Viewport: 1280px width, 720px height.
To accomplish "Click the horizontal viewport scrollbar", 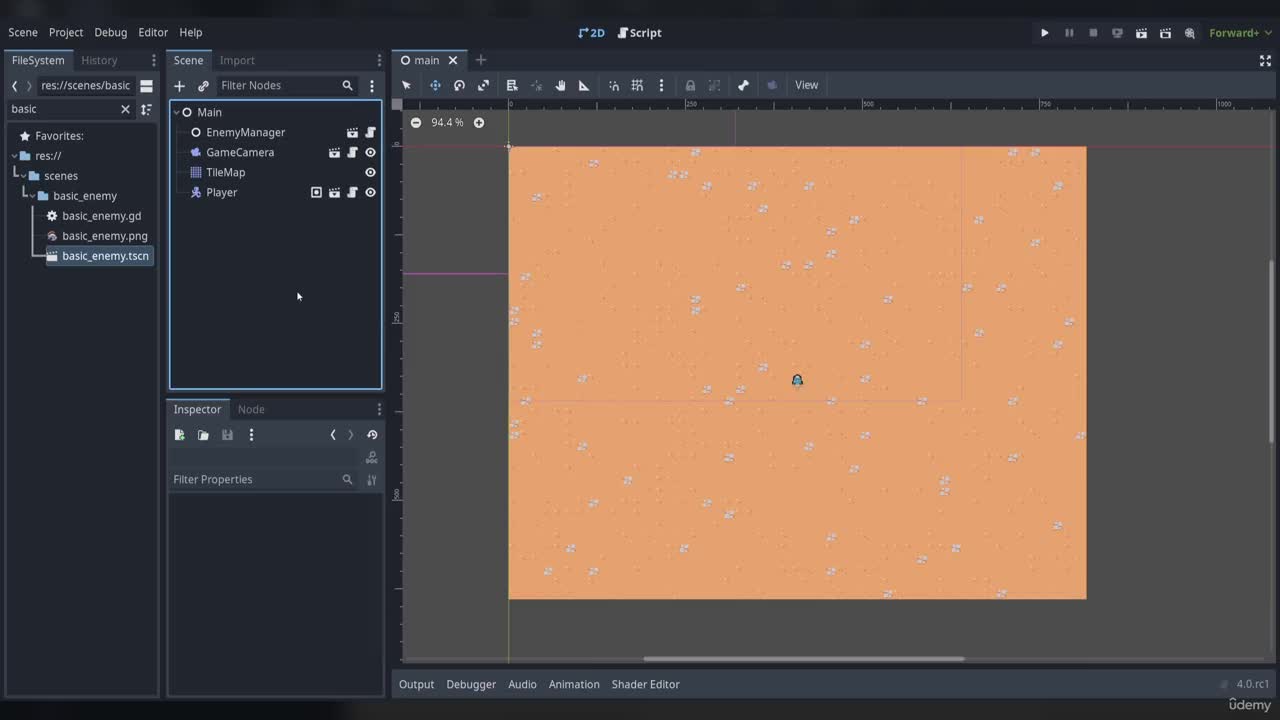I will point(804,659).
